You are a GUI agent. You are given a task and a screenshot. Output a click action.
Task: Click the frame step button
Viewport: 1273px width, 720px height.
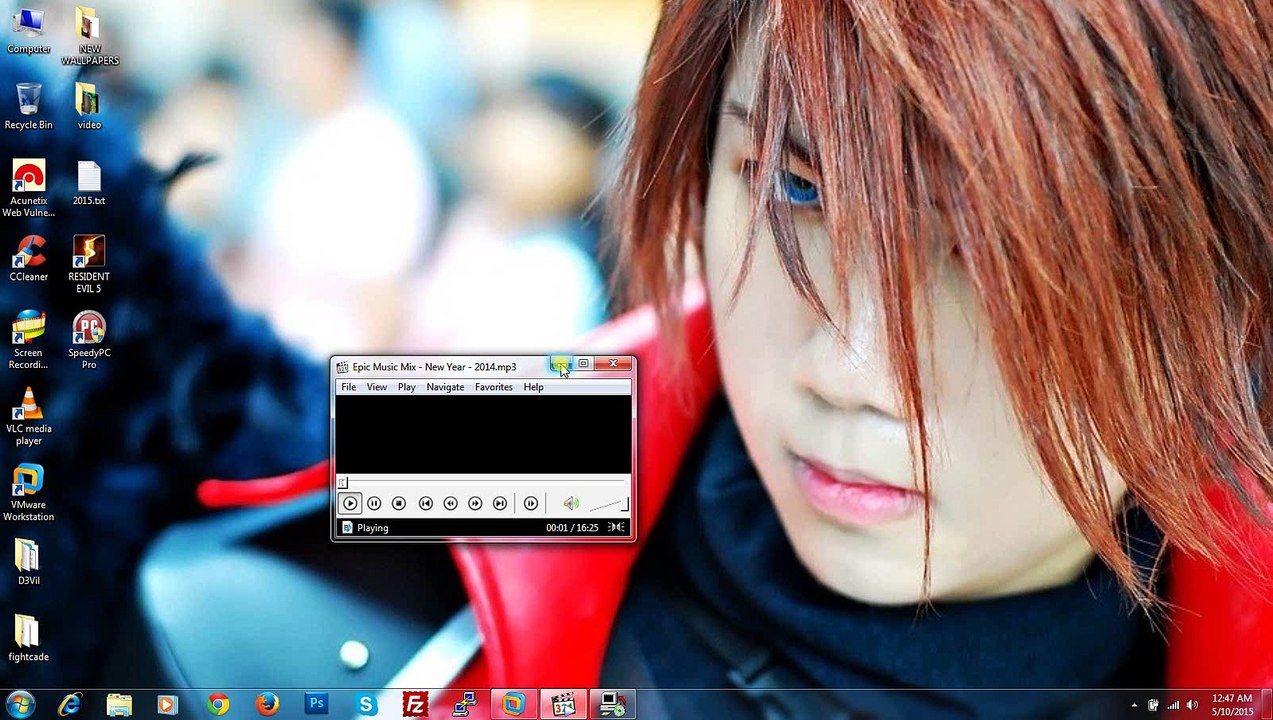coord(531,504)
